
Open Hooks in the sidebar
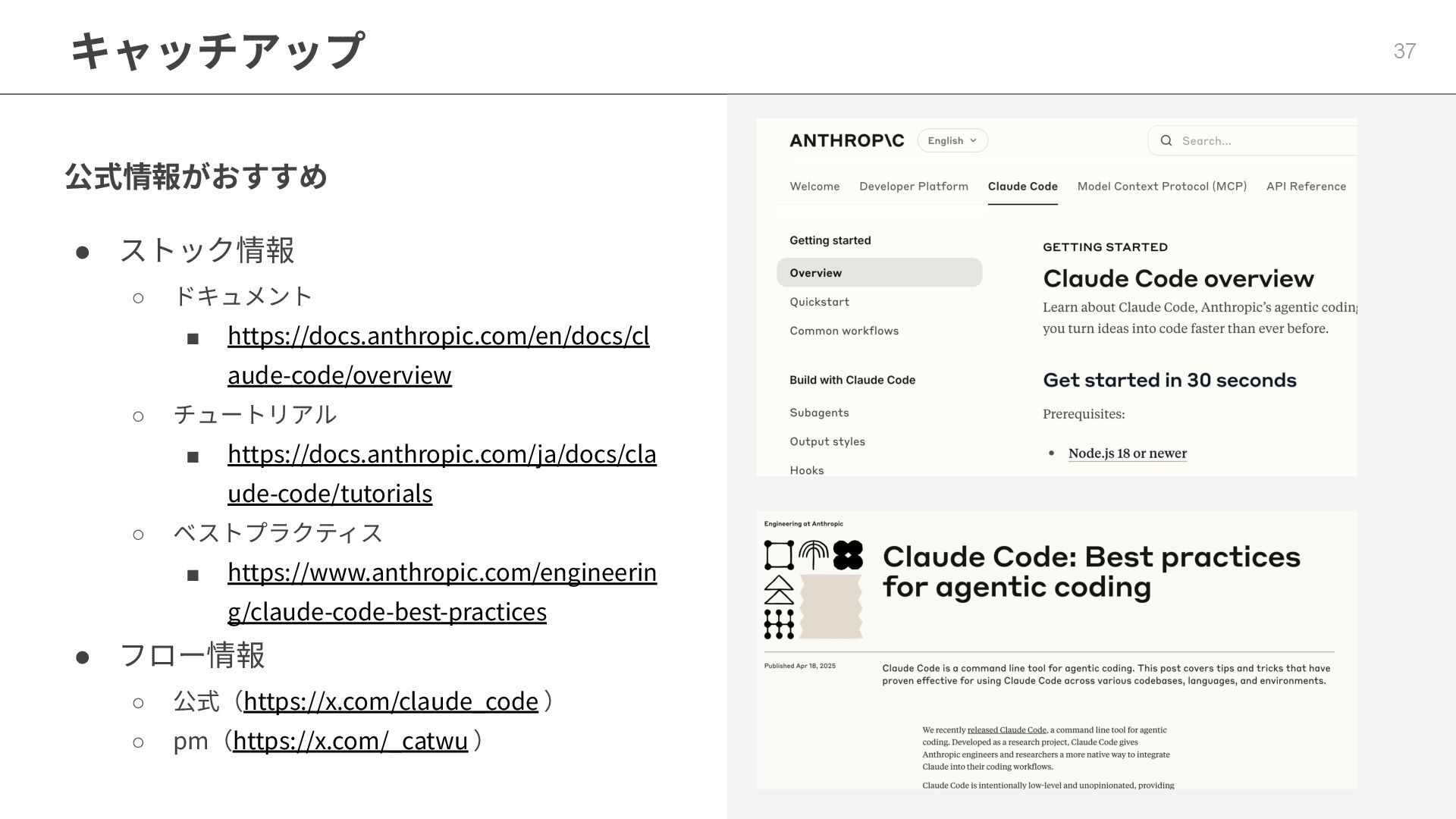pos(807,470)
